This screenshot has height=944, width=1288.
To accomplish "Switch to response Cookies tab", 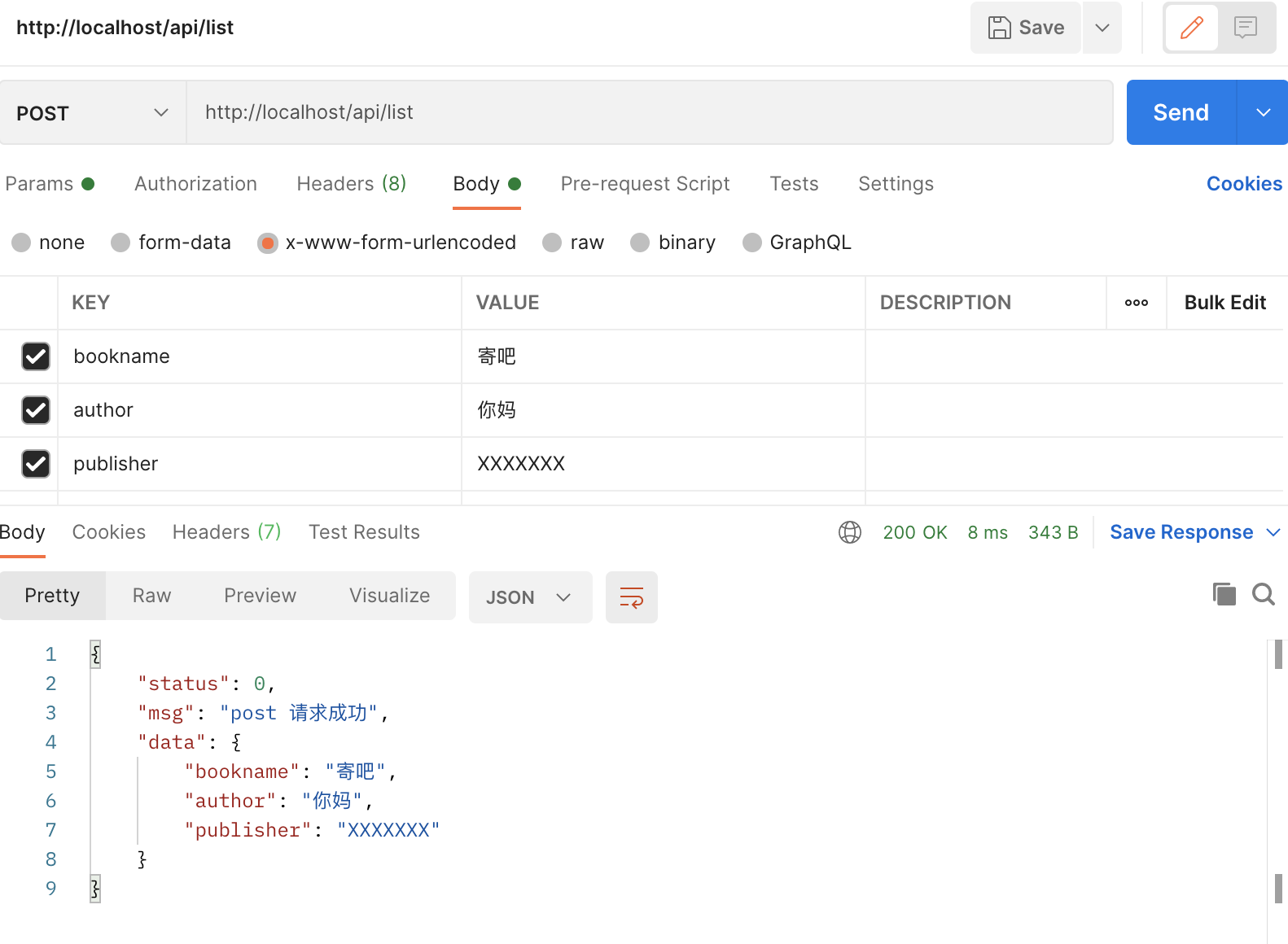I will pos(109,532).
